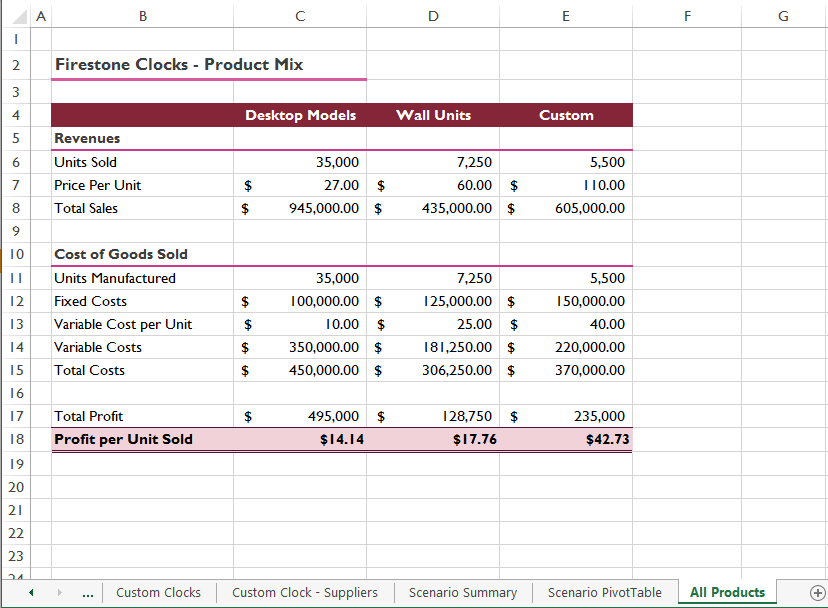Click the 605,000.00 total sales cell
Screen dimensions: 828x608
tap(566, 208)
